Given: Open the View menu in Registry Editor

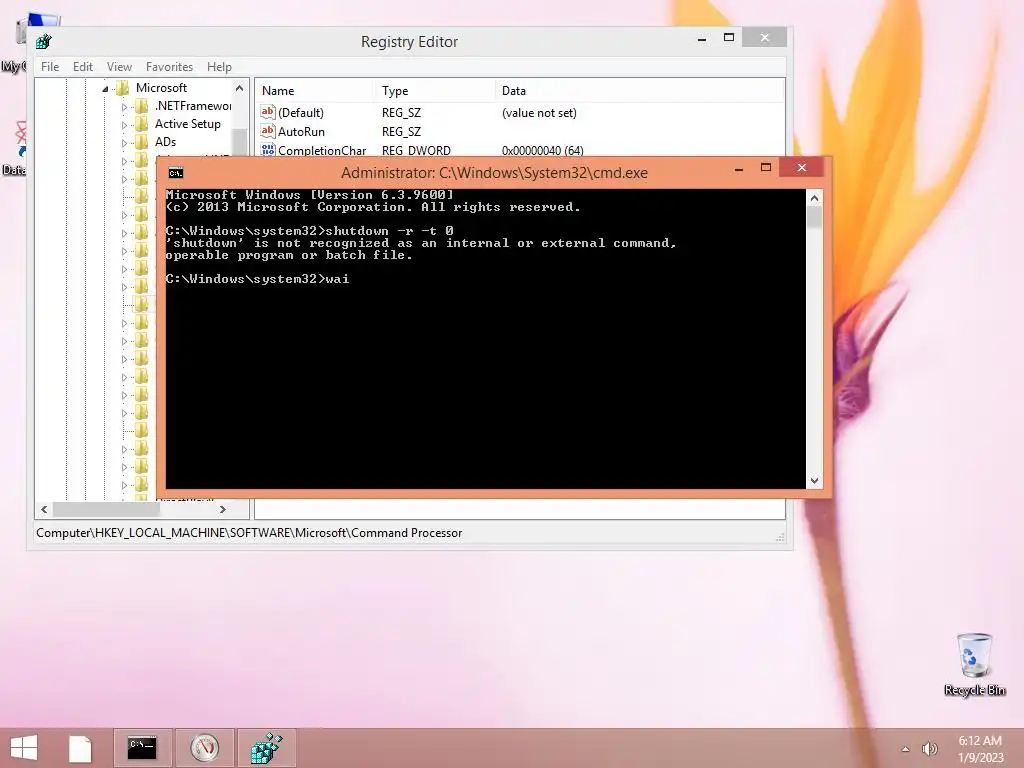Looking at the screenshot, I should coord(119,67).
